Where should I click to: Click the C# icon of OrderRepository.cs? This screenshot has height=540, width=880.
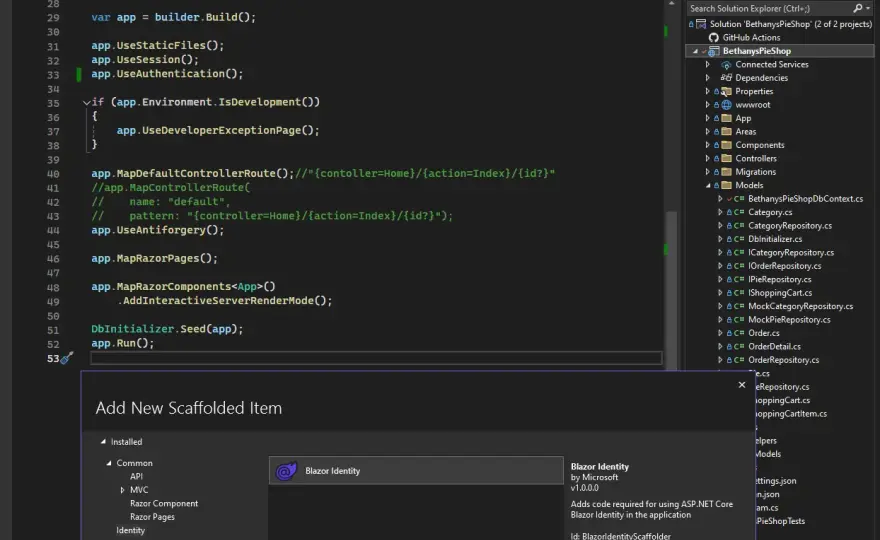click(x=739, y=360)
